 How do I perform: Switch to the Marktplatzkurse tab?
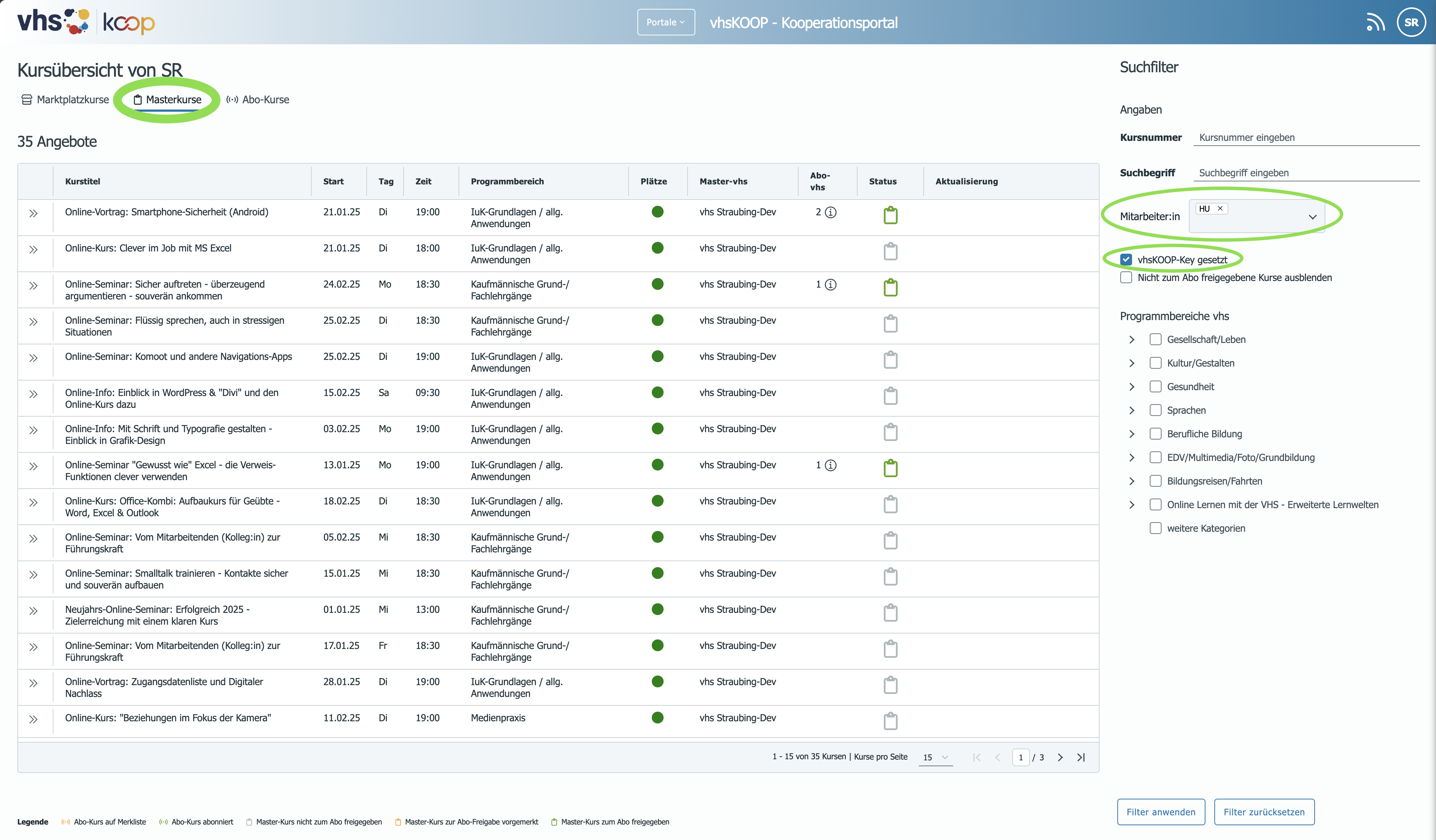coord(65,100)
